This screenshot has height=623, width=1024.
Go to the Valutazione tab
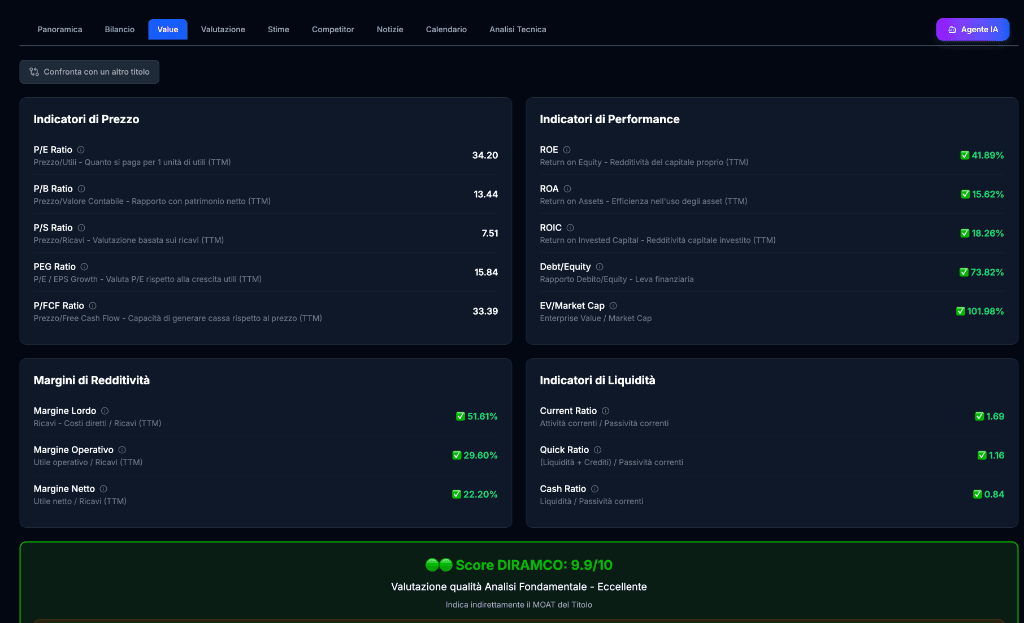click(x=223, y=29)
